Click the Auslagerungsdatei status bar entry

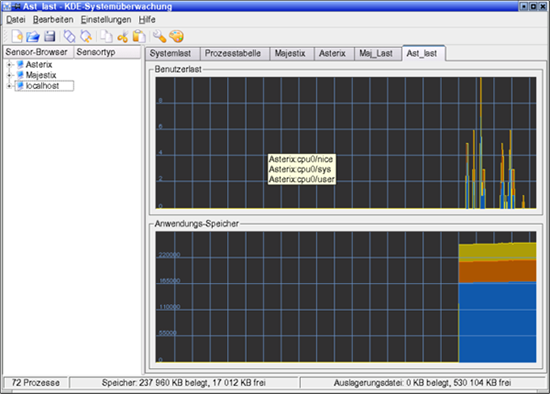pyautogui.click(x=422, y=383)
